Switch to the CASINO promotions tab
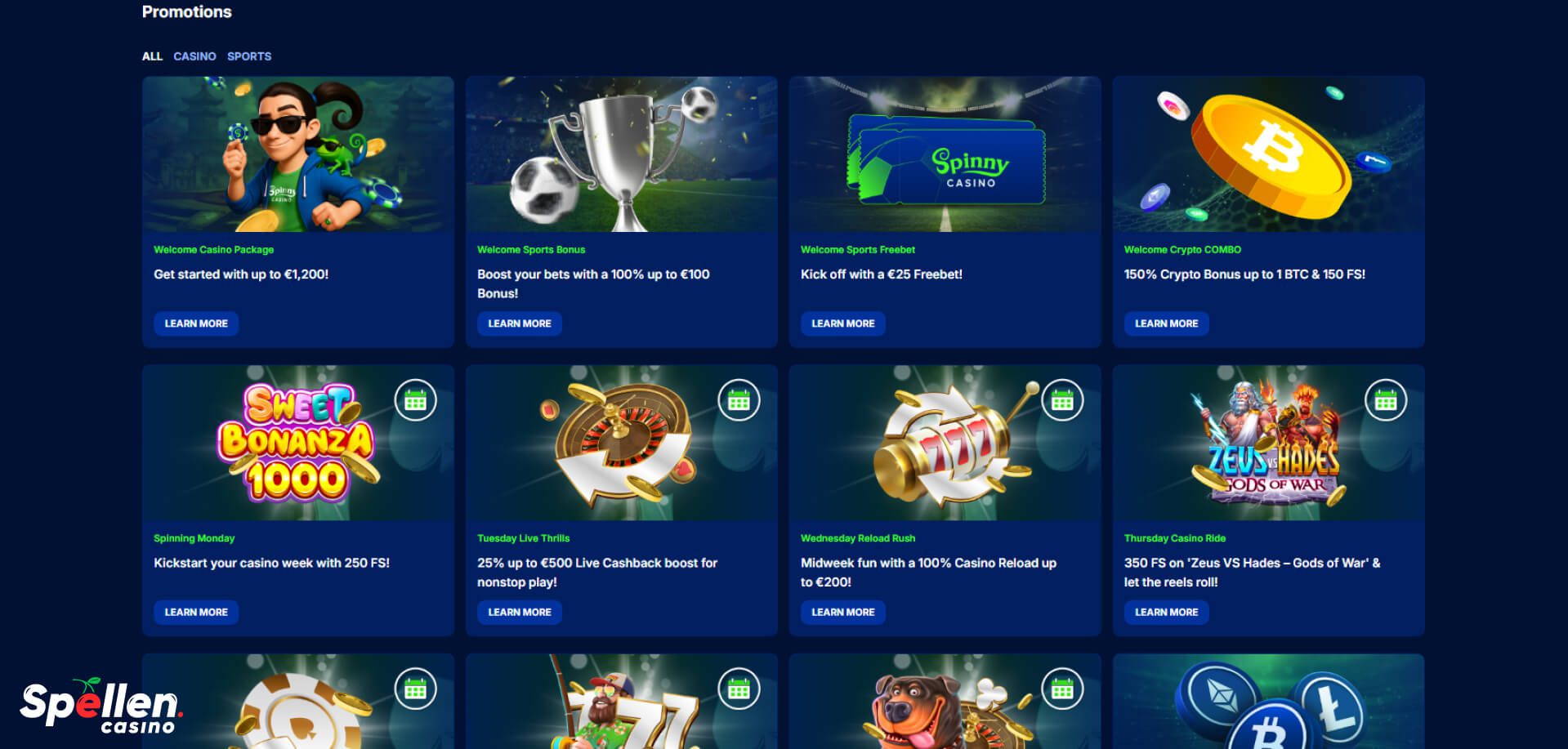Viewport: 1568px width, 749px height. tap(194, 56)
